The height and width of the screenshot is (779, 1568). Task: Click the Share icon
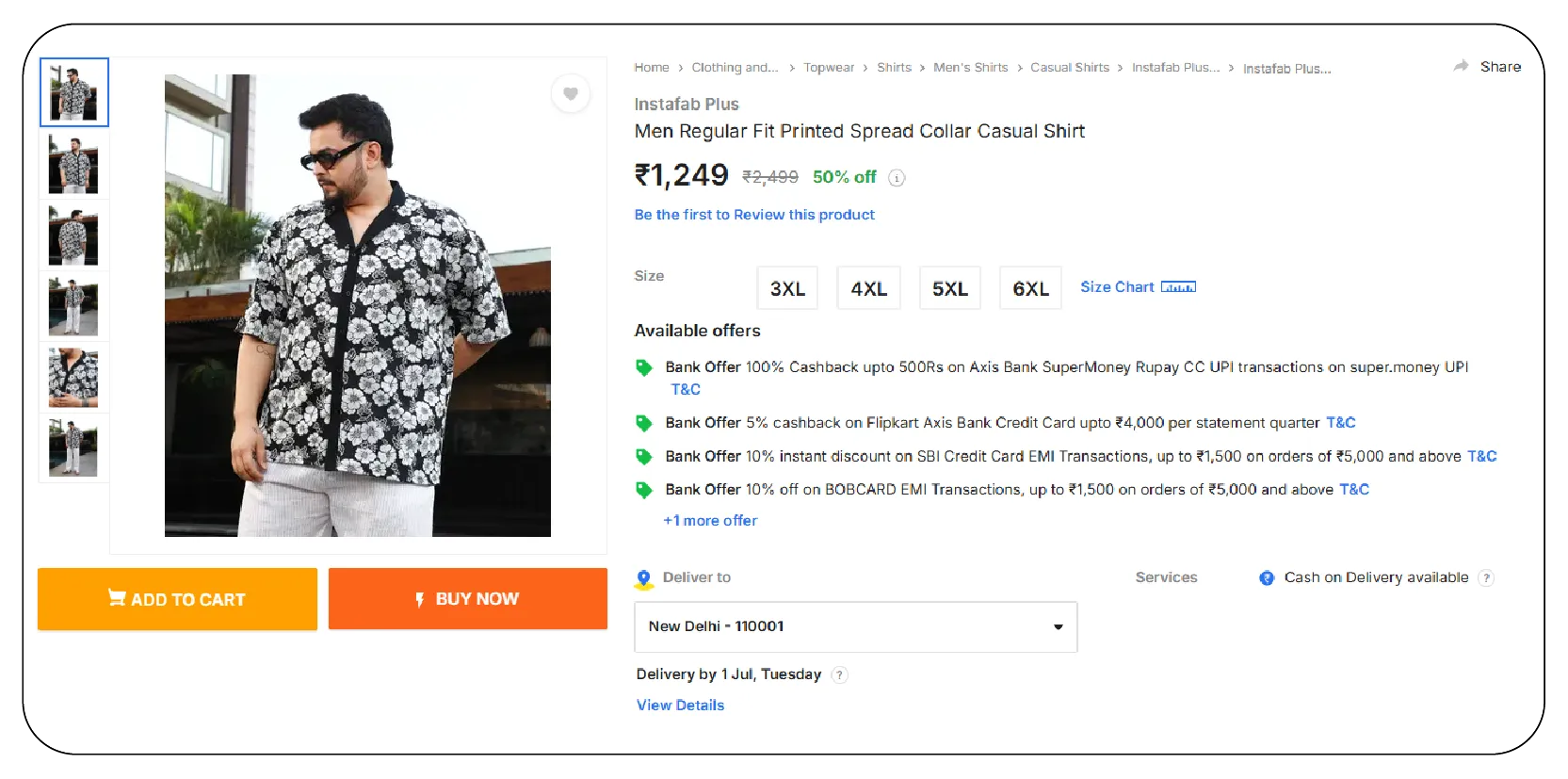click(x=1461, y=66)
